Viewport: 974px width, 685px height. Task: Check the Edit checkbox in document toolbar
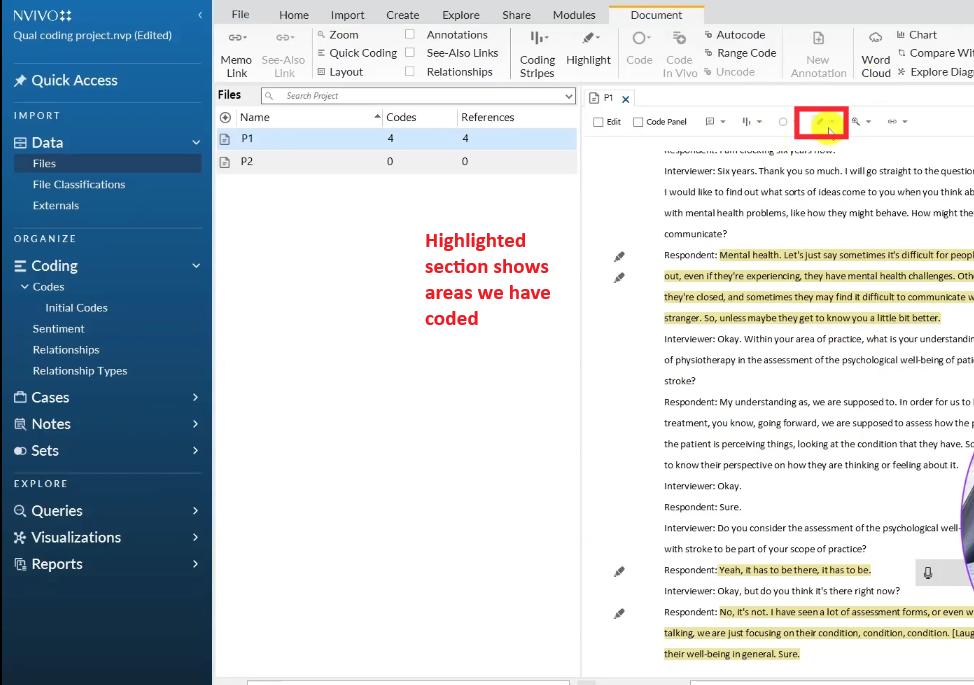(598, 122)
